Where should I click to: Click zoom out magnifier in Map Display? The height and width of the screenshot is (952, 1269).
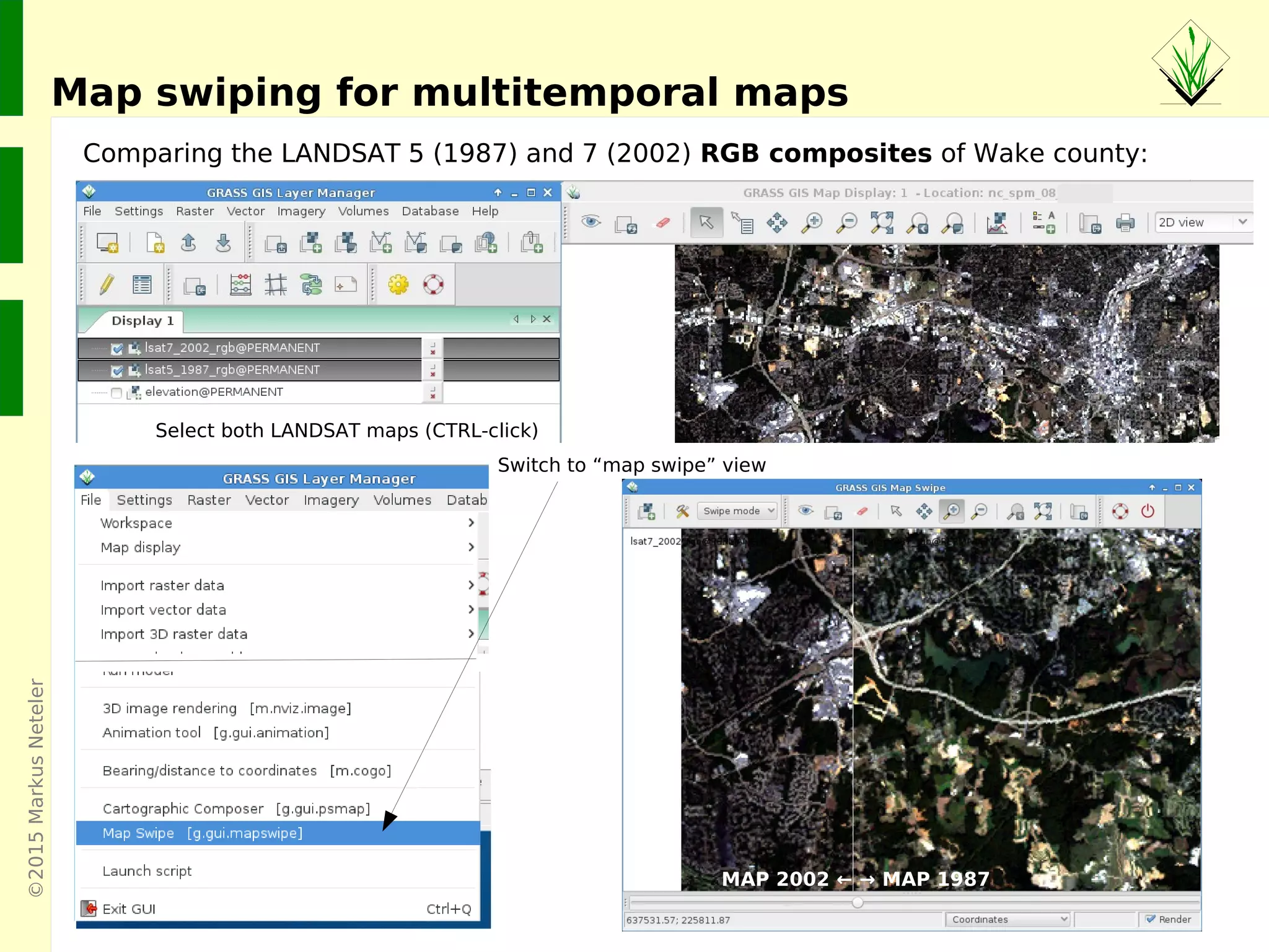pyautogui.click(x=846, y=222)
